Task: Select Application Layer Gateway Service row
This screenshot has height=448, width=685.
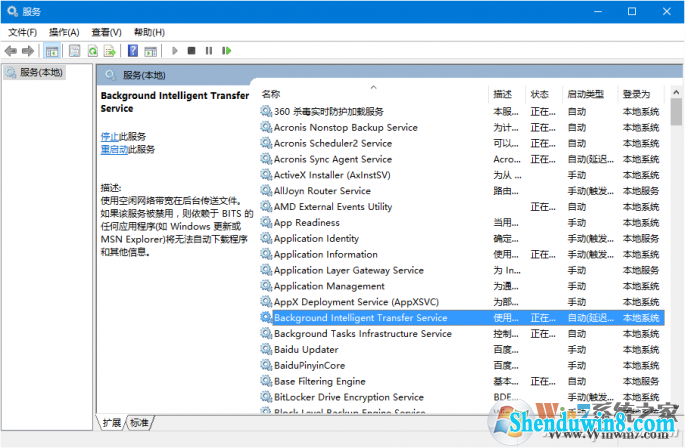Action: tap(462, 270)
